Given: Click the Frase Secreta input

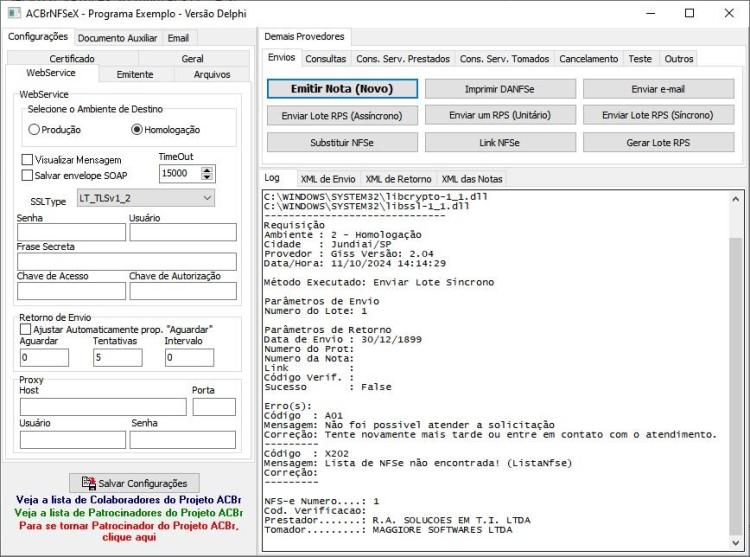Looking at the screenshot, I should [x=127, y=262].
